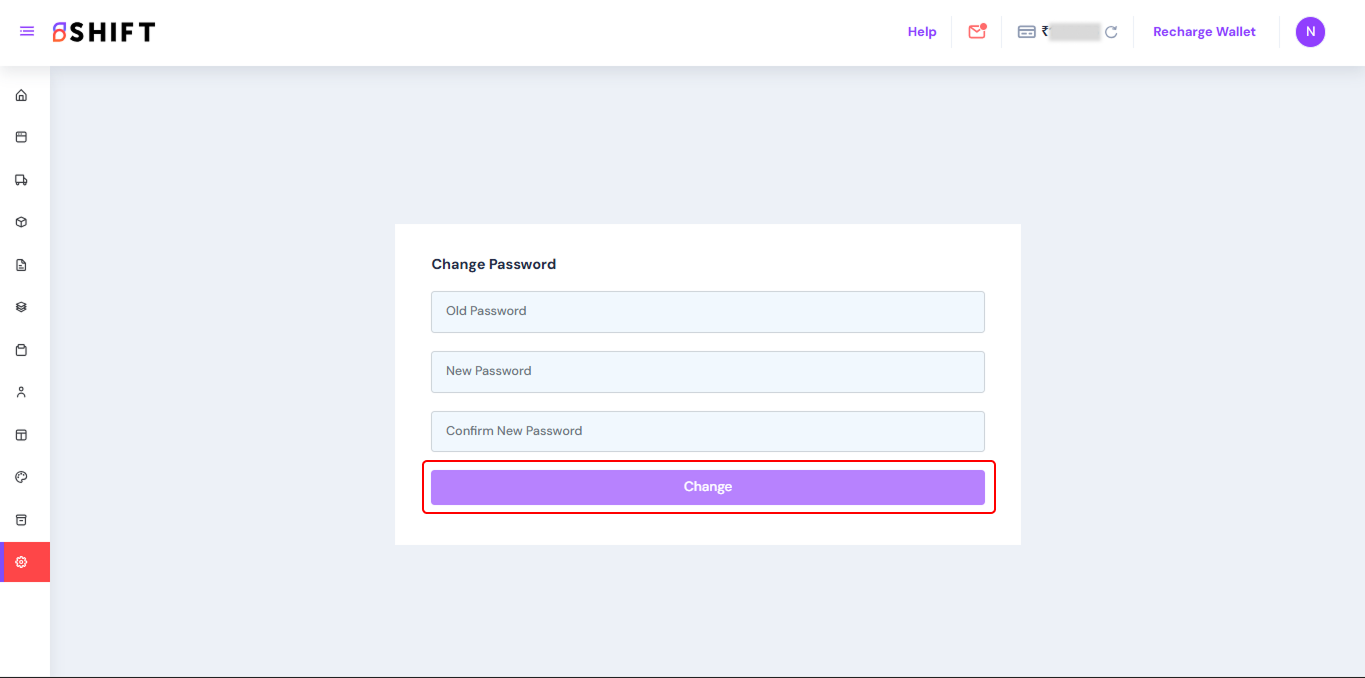Refresh the wallet balance
The height and width of the screenshot is (678, 1365).
(1111, 32)
